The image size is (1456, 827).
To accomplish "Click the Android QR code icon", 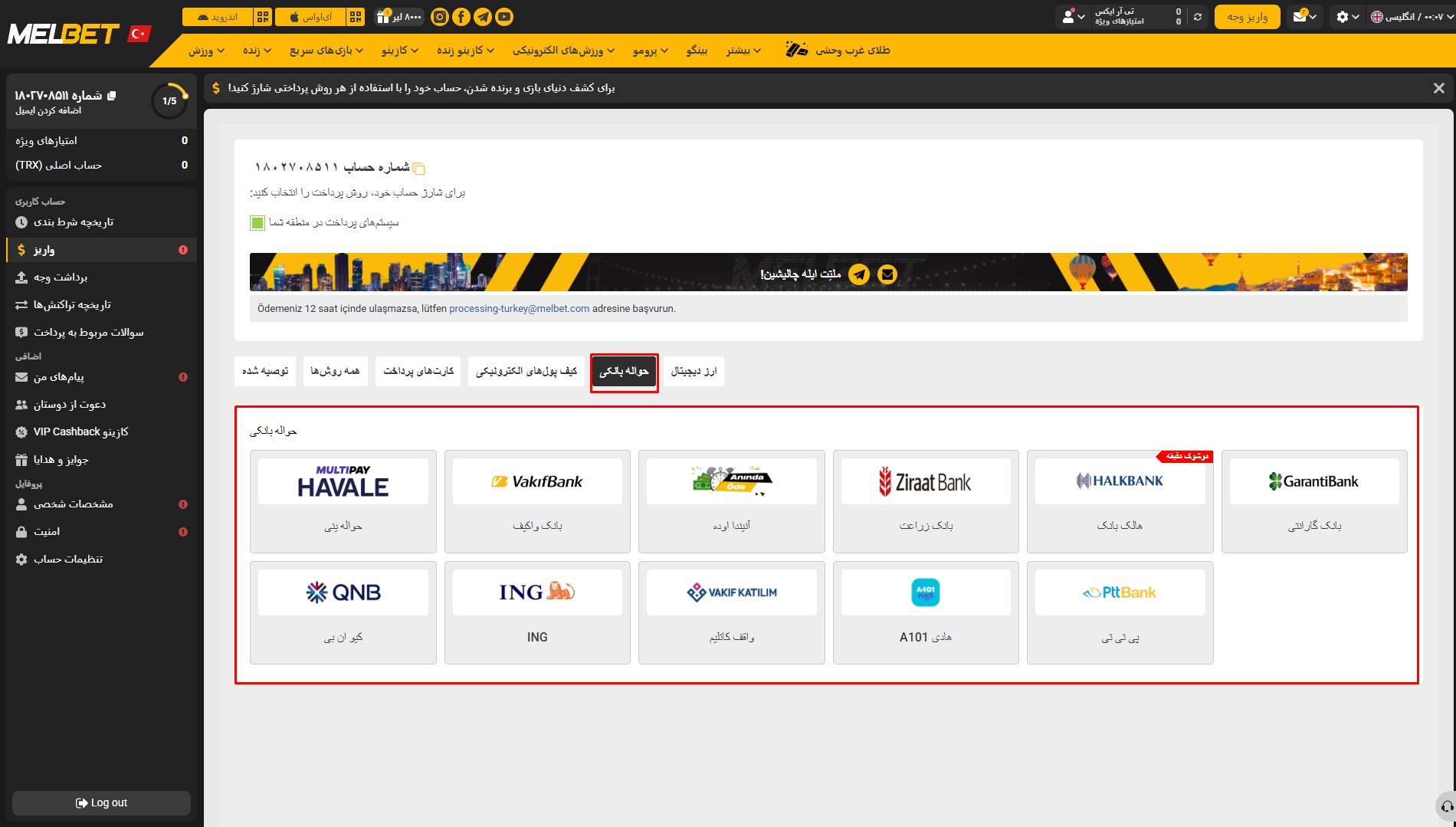I will (x=263, y=17).
